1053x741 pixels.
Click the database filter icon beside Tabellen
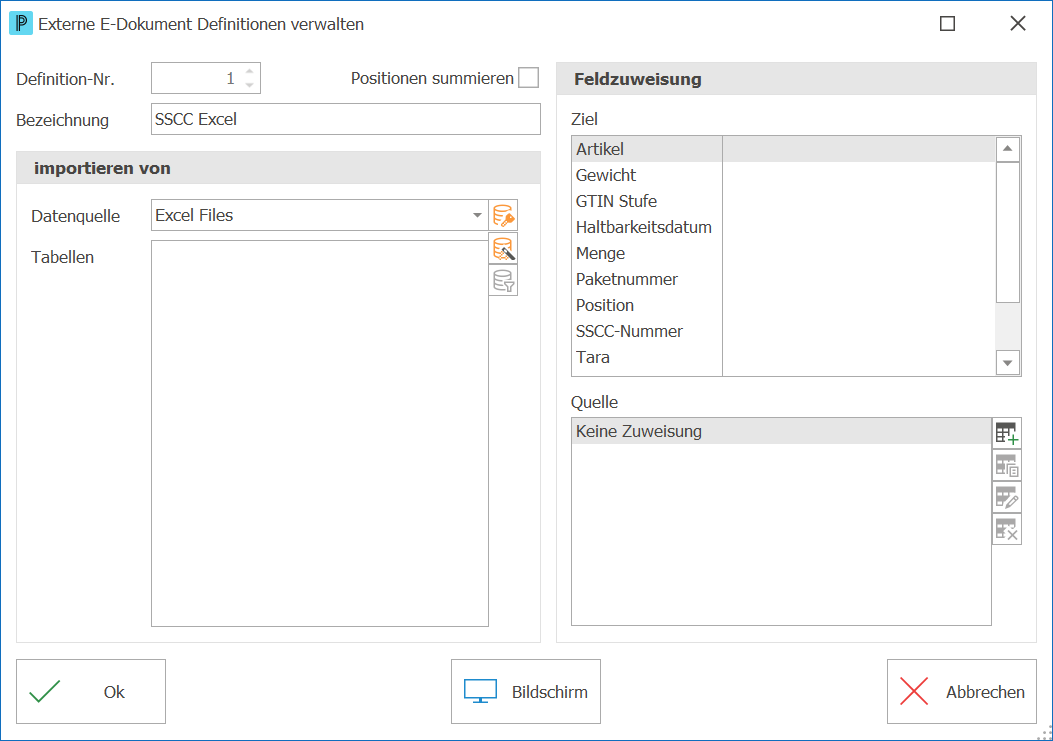(x=503, y=280)
